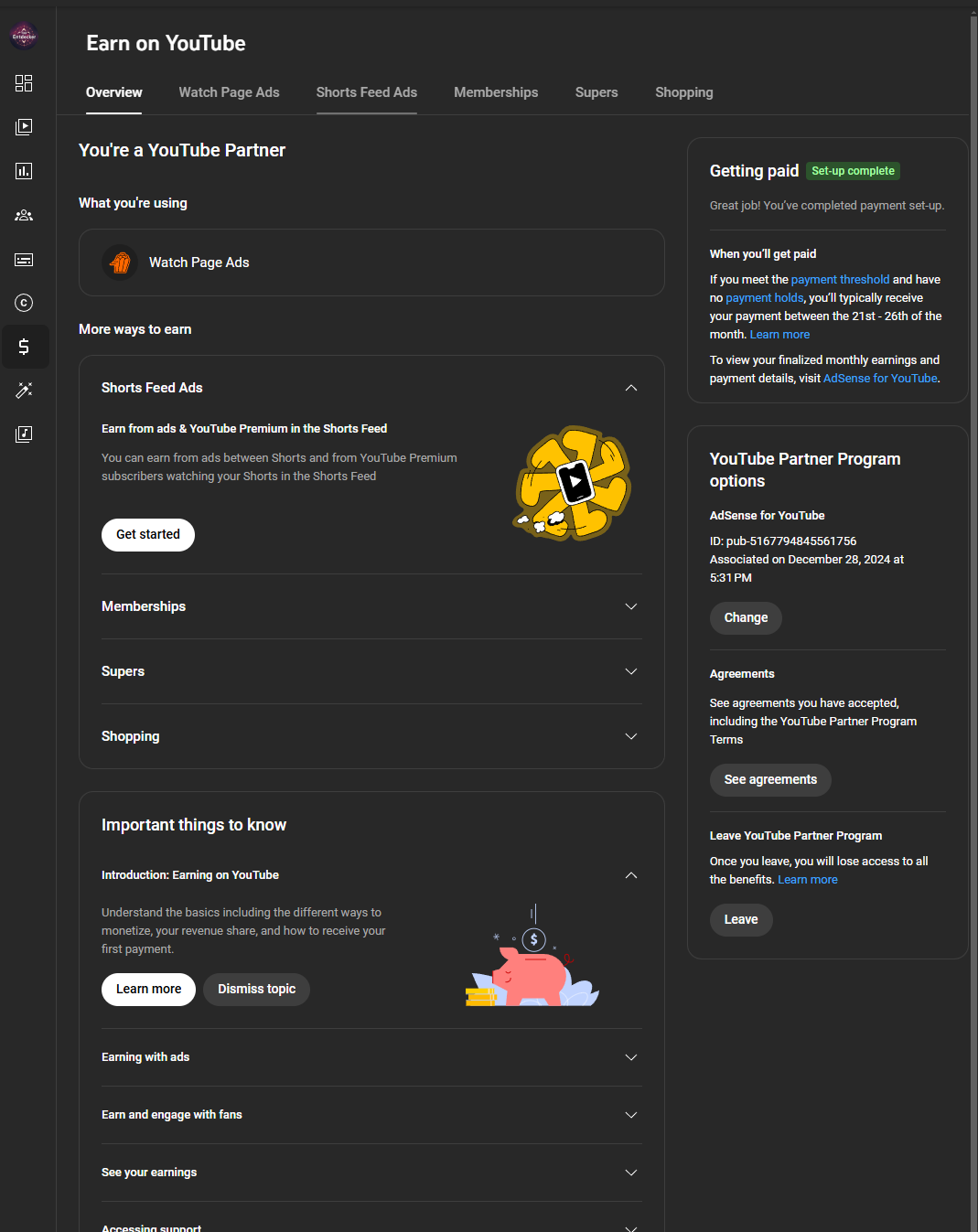Click the See agreements button

click(770, 780)
